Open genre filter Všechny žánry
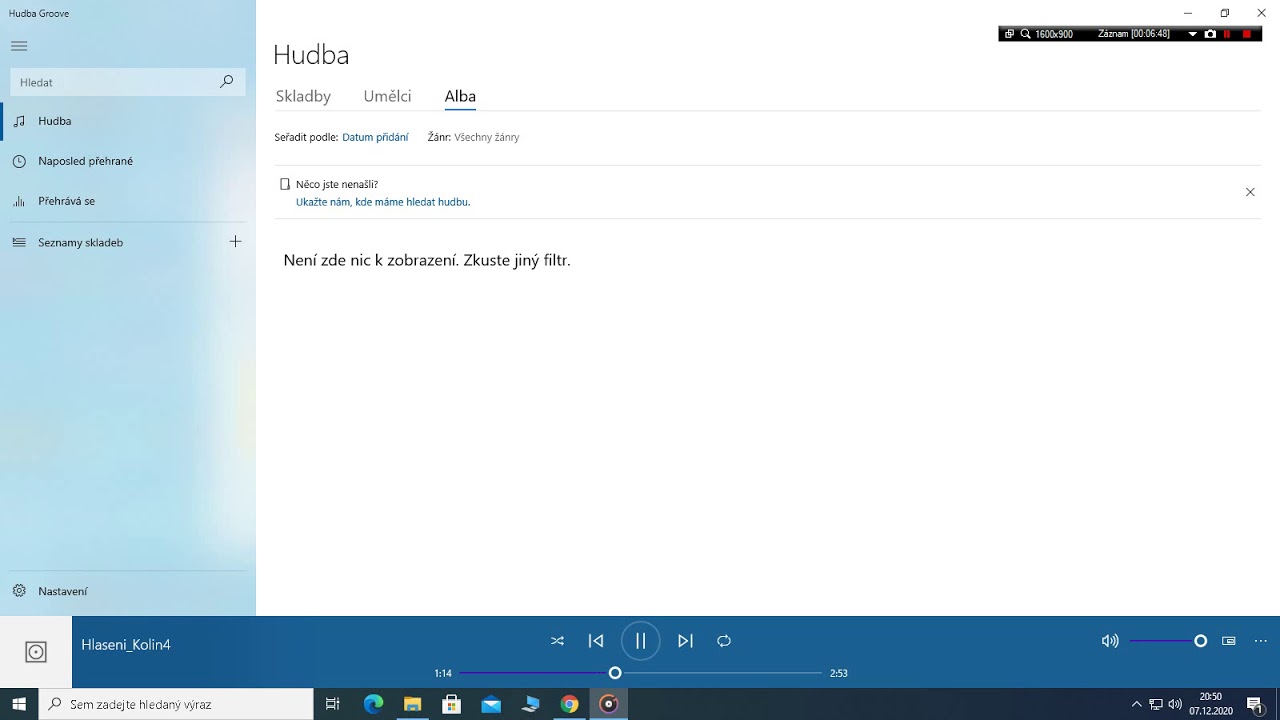1280x720 pixels. [x=487, y=137]
